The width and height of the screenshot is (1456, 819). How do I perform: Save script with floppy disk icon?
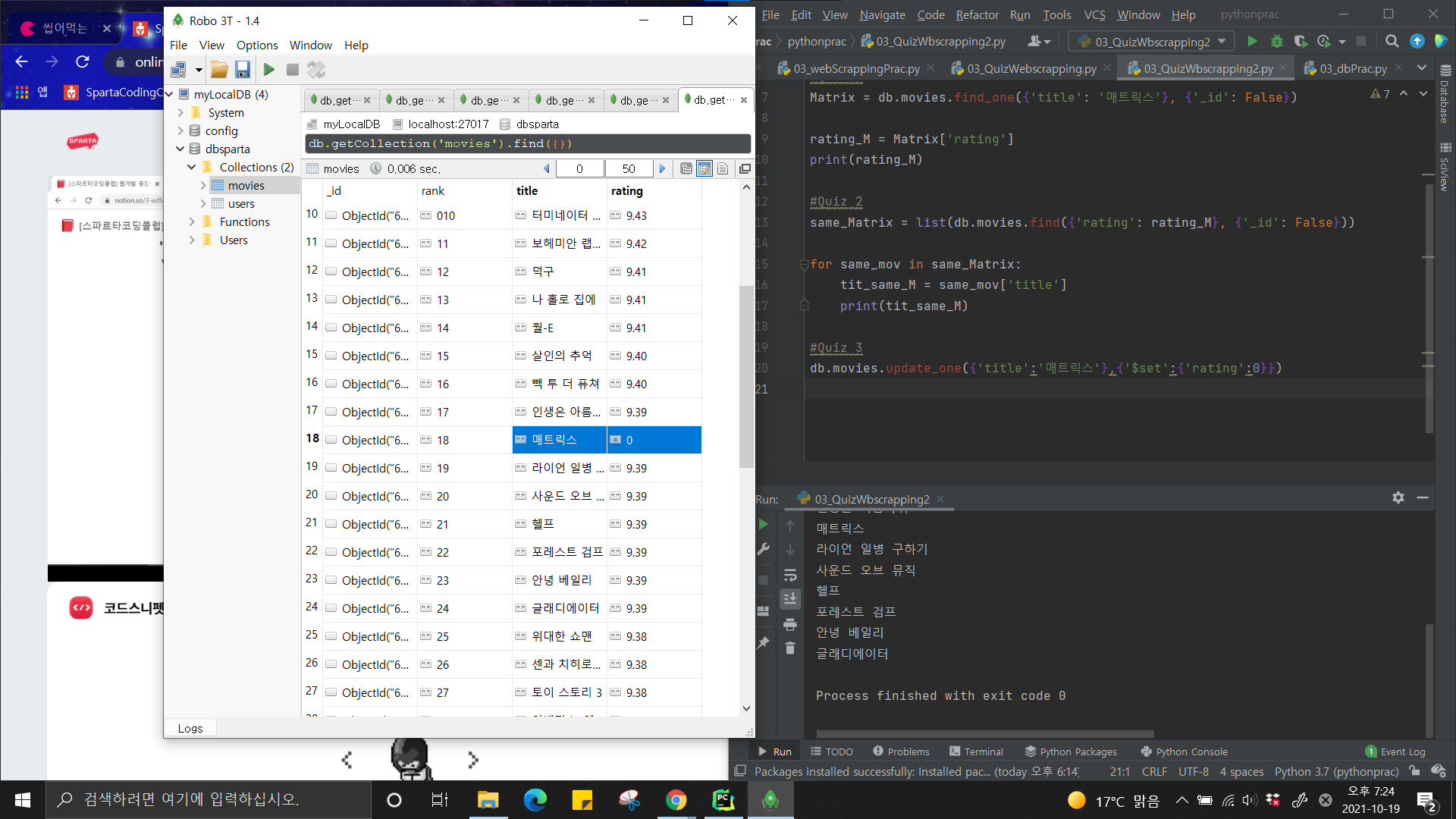(x=243, y=70)
